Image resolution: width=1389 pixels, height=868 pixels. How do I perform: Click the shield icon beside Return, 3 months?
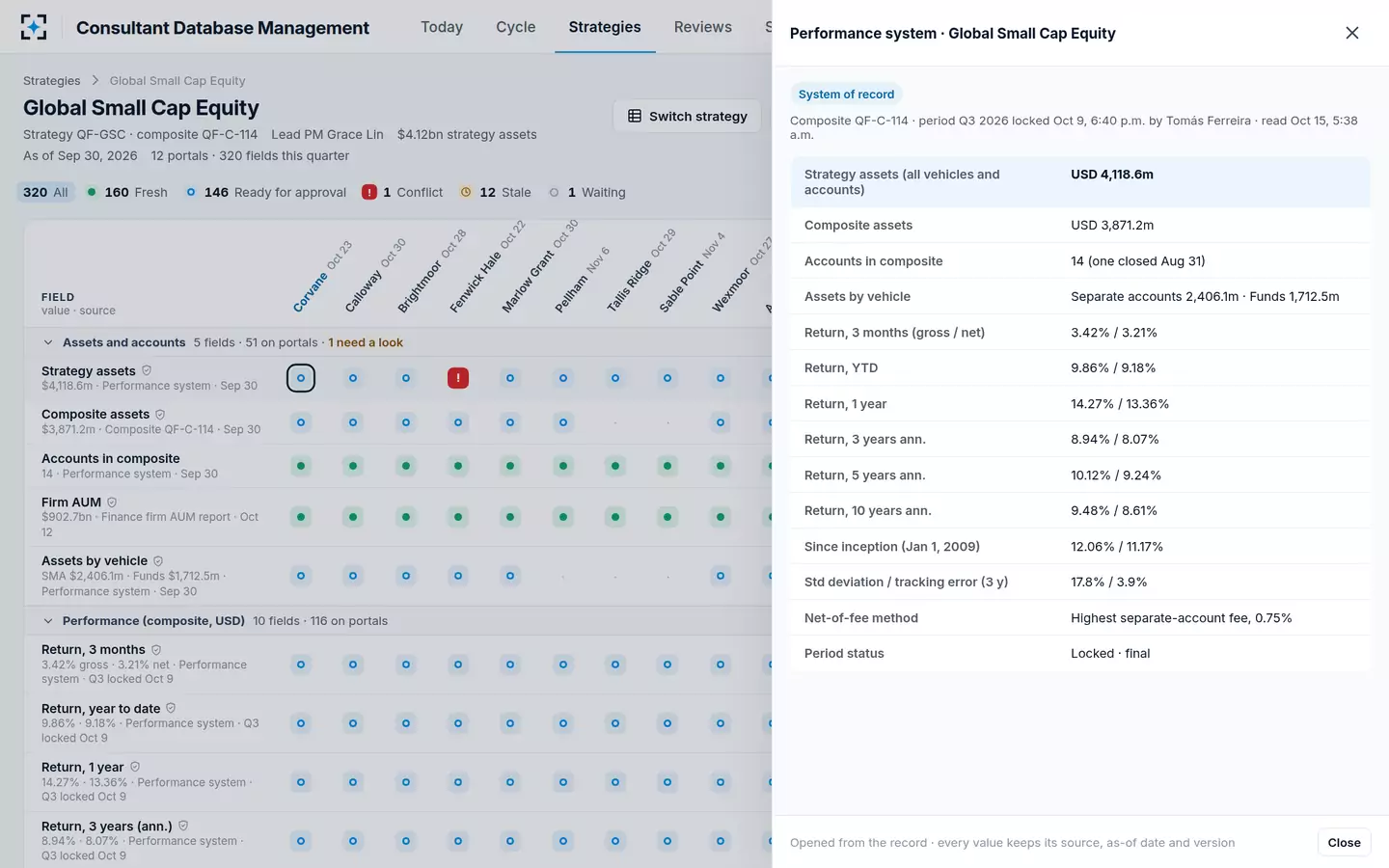click(x=156, y=649)
